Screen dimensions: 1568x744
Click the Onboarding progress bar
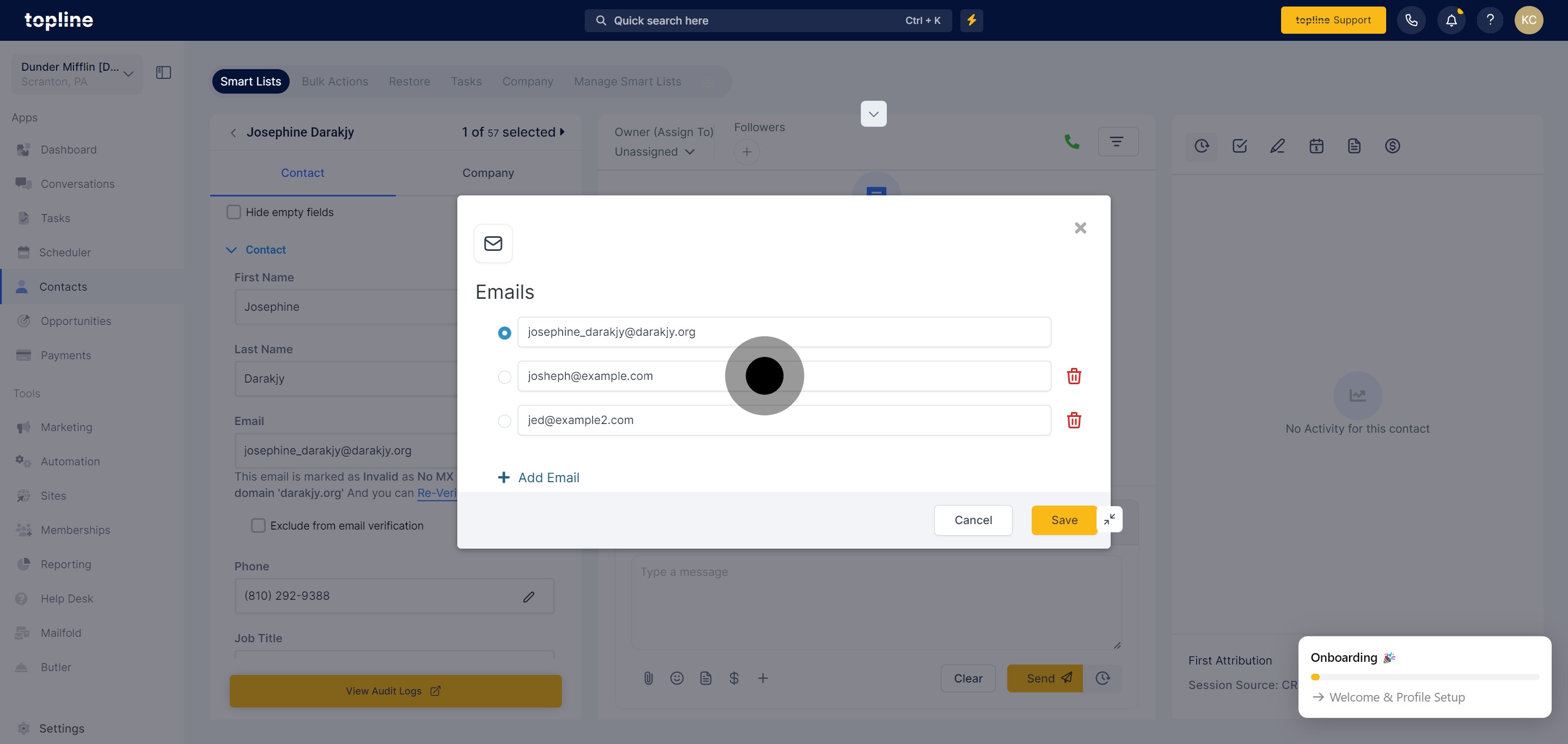pos(1424,677)
